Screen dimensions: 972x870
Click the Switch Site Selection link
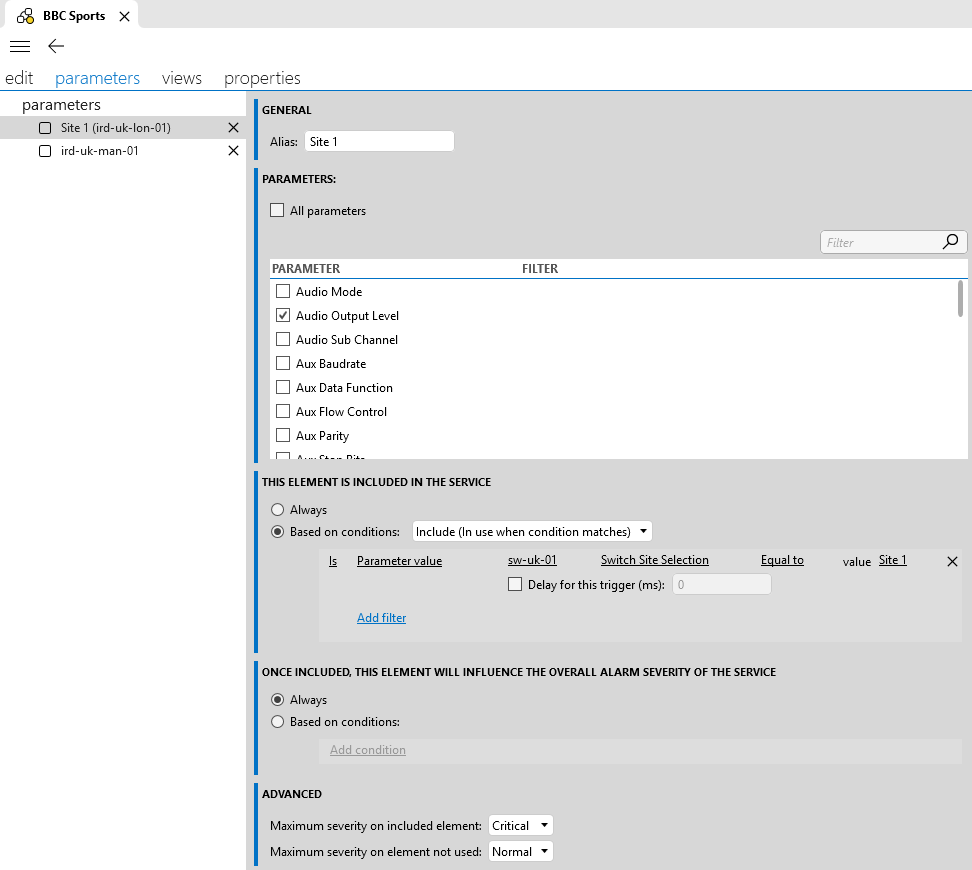pyautogui.click(x=655, y=560)
